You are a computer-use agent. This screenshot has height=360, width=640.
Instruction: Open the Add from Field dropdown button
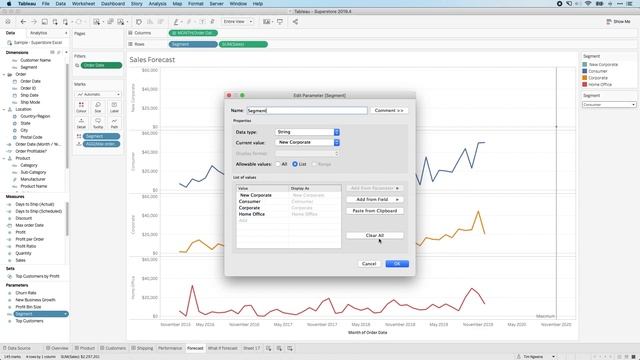375,200
